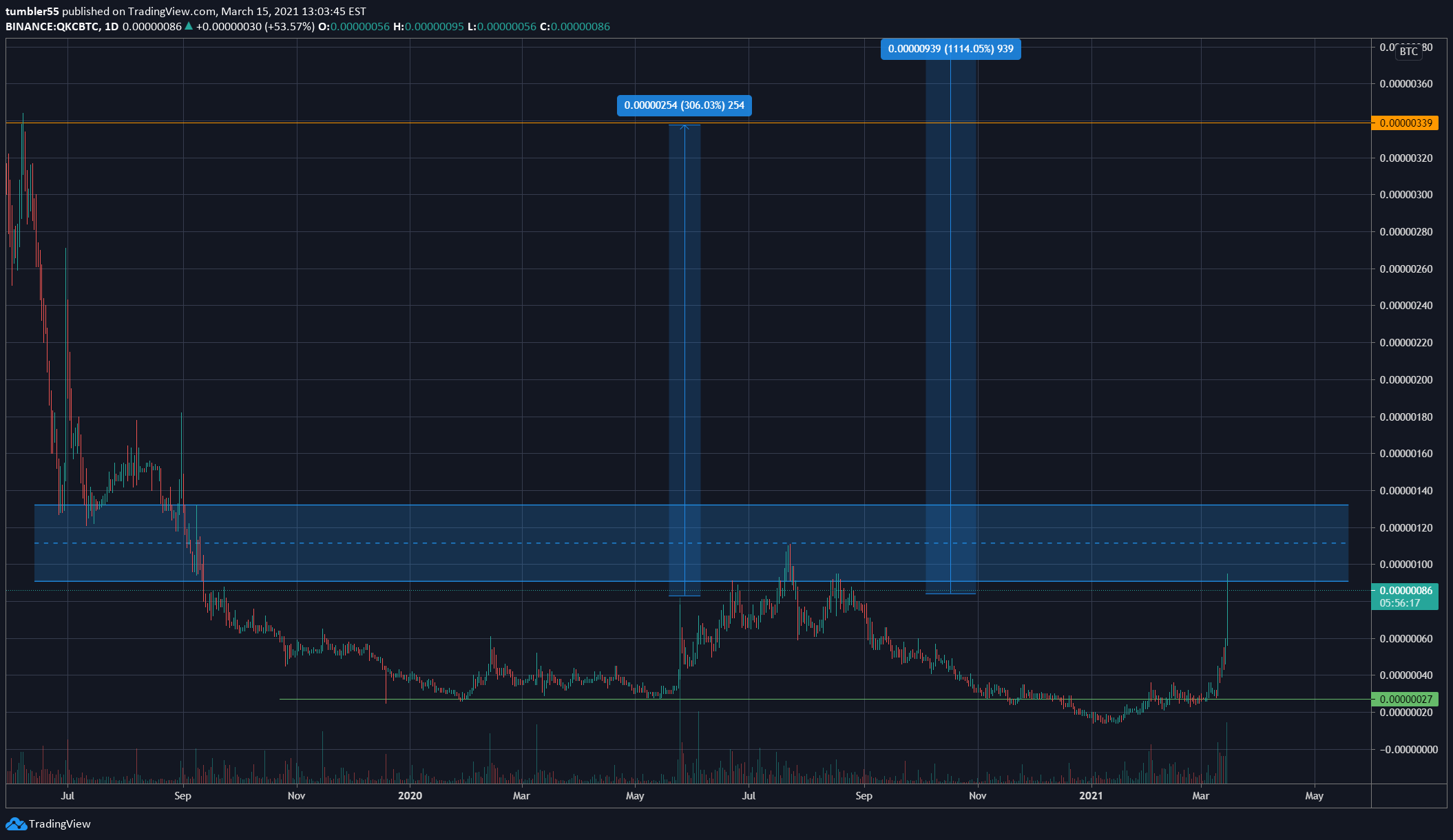The image size is (1453, 840).
Task: Select the 306.03% price range label
Action: (684, 105)
